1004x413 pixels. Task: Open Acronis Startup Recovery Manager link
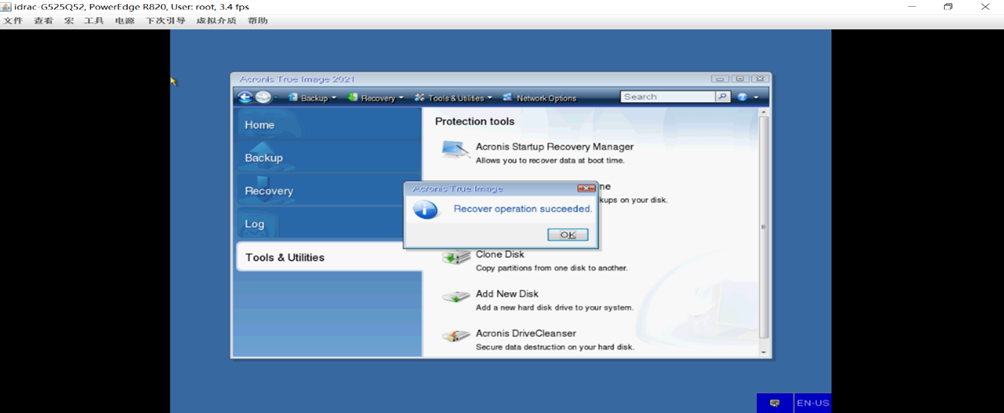click(555, 147)
